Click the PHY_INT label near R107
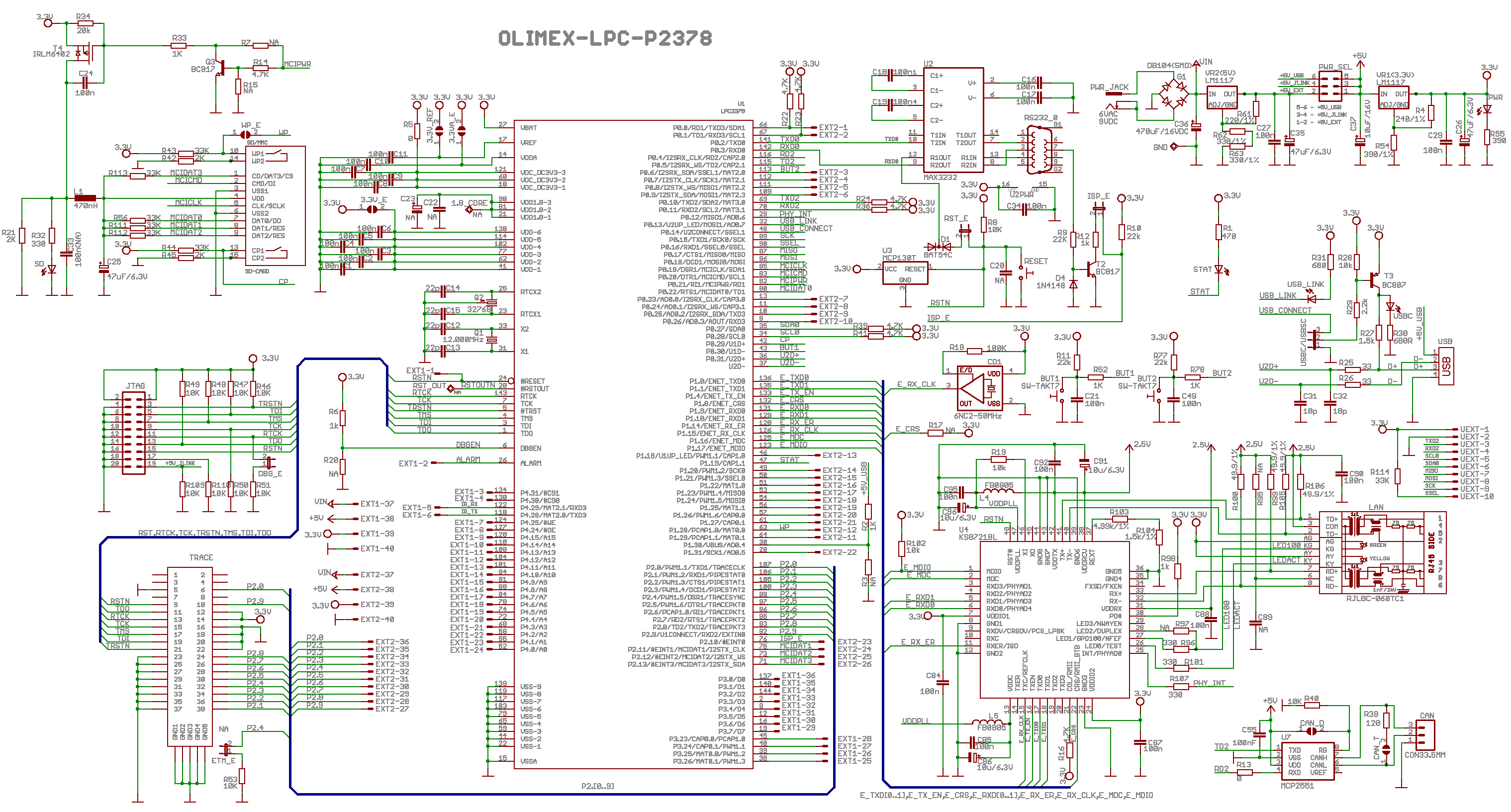 pyautogui.click(x=1209, y=683)
